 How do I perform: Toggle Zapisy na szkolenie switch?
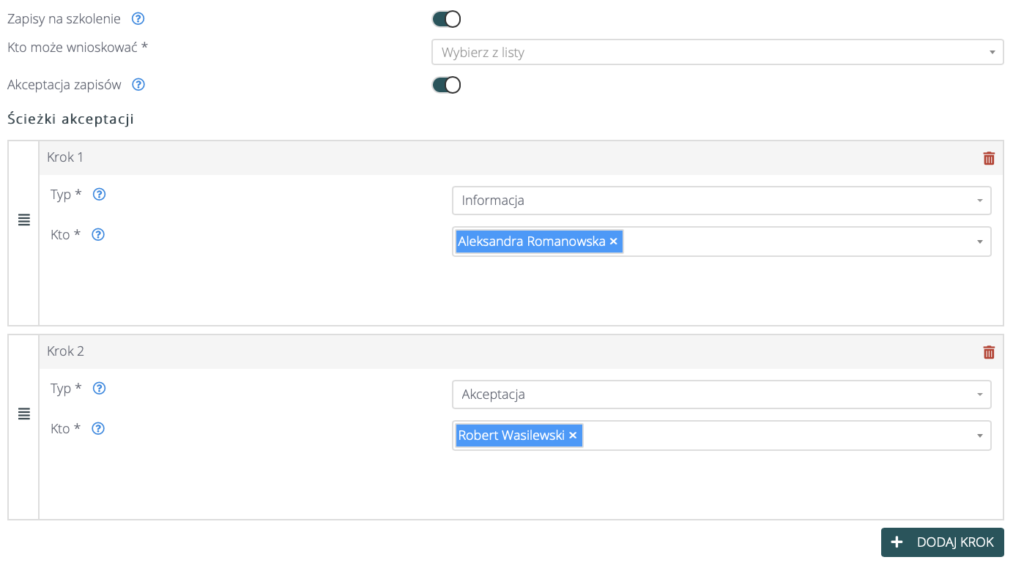[446, 19]
